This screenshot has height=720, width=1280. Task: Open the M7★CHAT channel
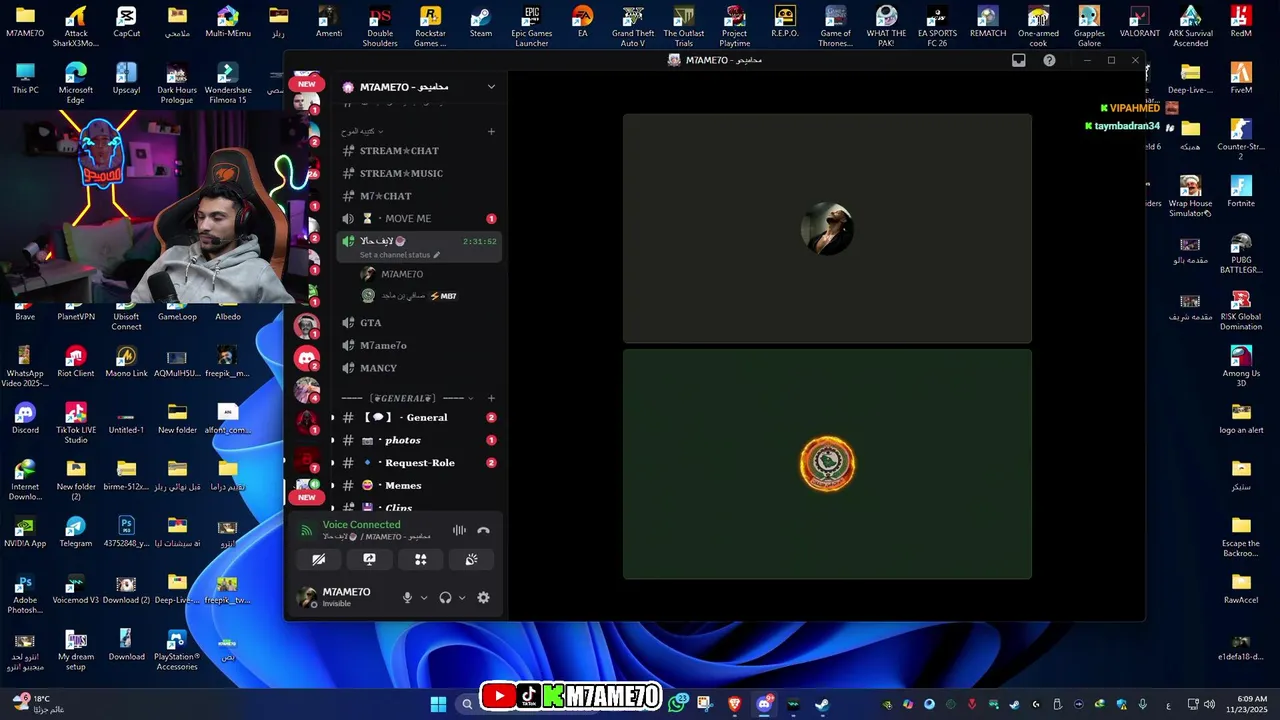click(x=419, y=196)
